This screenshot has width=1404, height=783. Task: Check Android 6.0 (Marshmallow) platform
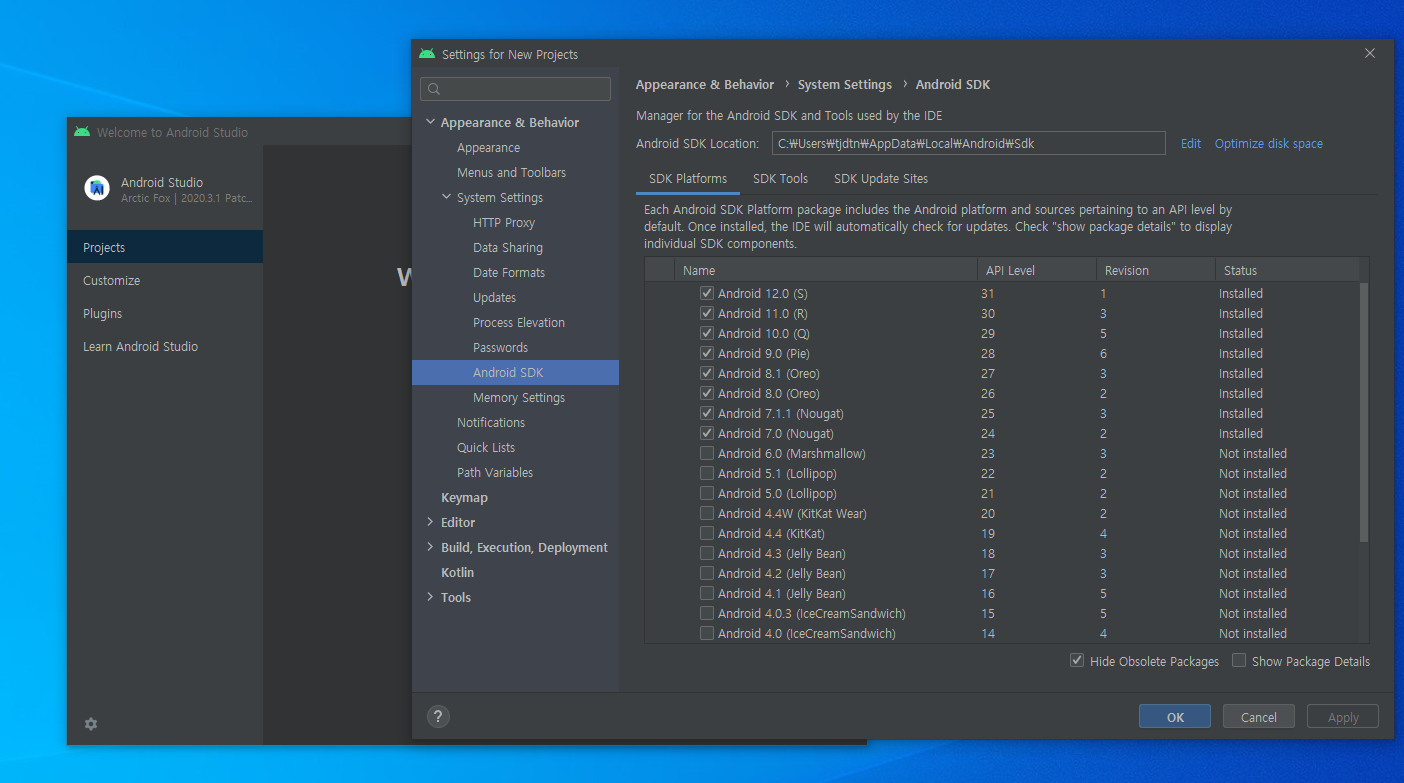click(707, 453)
